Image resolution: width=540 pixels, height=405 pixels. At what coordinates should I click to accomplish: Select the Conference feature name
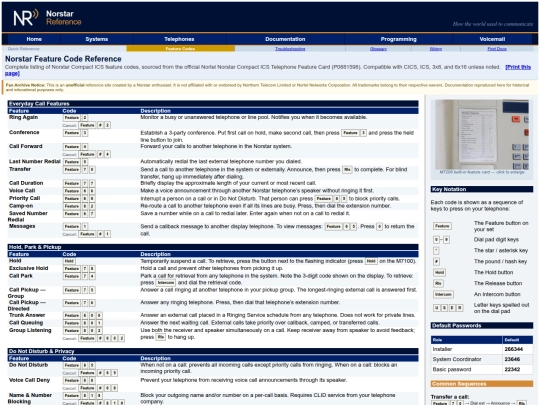point(24,133)
